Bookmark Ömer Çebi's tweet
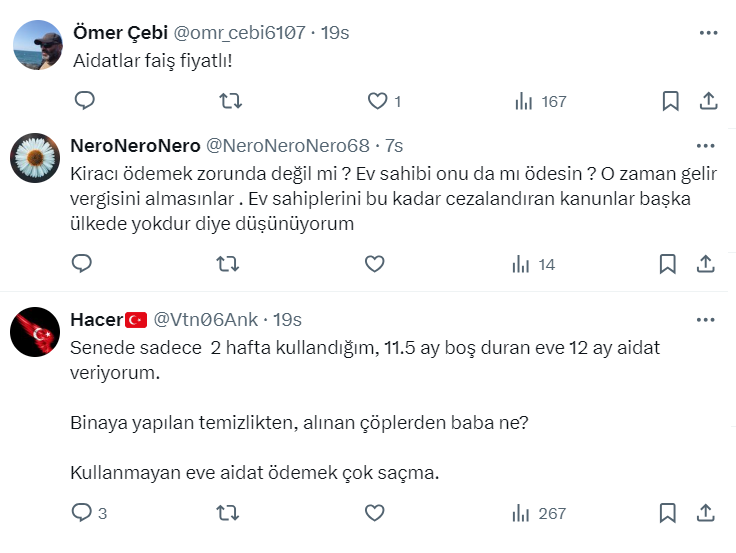 pos(670,100)
